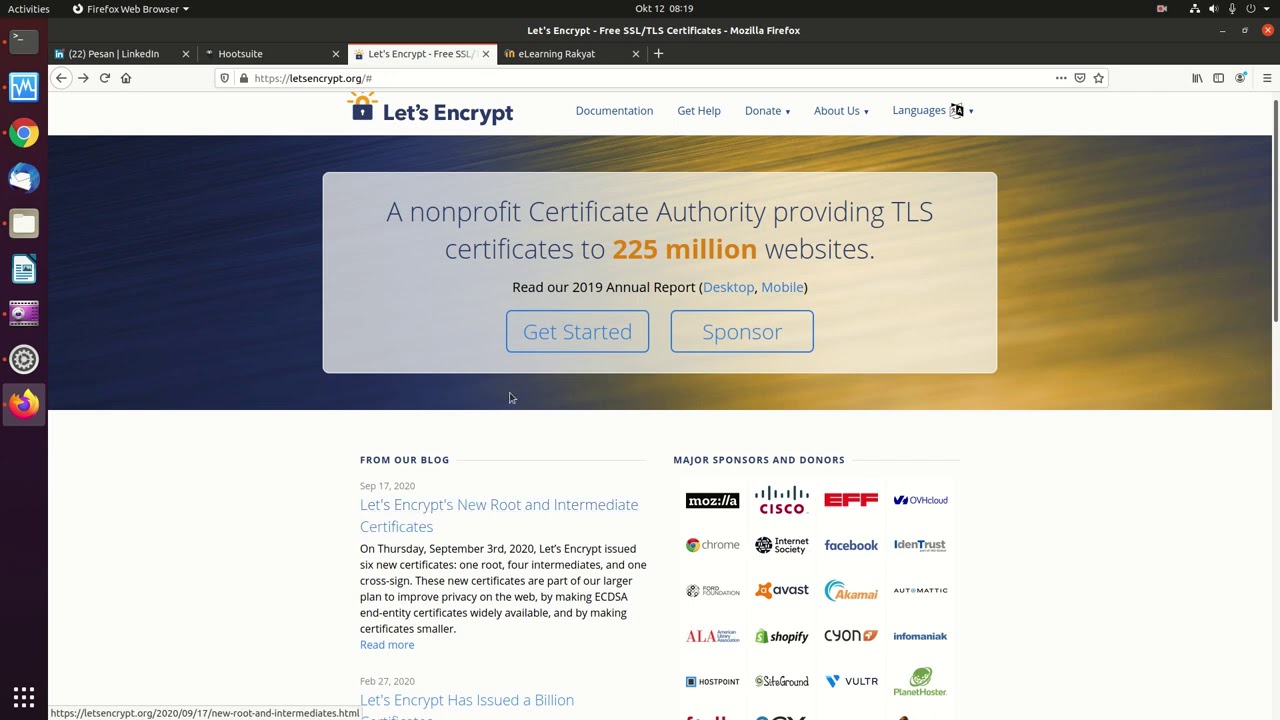The width and height of the screenshot is (1280, 720).
Task: Close the eLearning Rakyat tab
Action: [636, 54]
